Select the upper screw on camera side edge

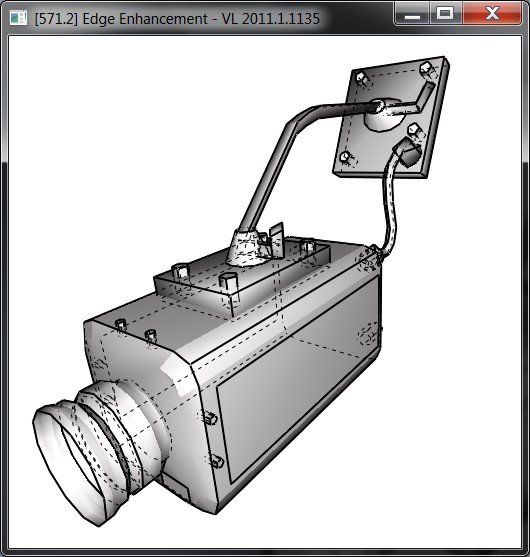(x=210, y=418)
